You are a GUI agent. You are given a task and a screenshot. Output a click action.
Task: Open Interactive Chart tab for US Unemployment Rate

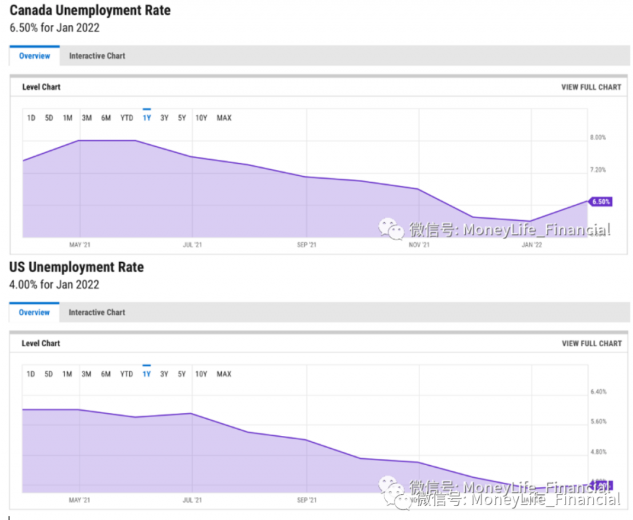coord(97,312)
